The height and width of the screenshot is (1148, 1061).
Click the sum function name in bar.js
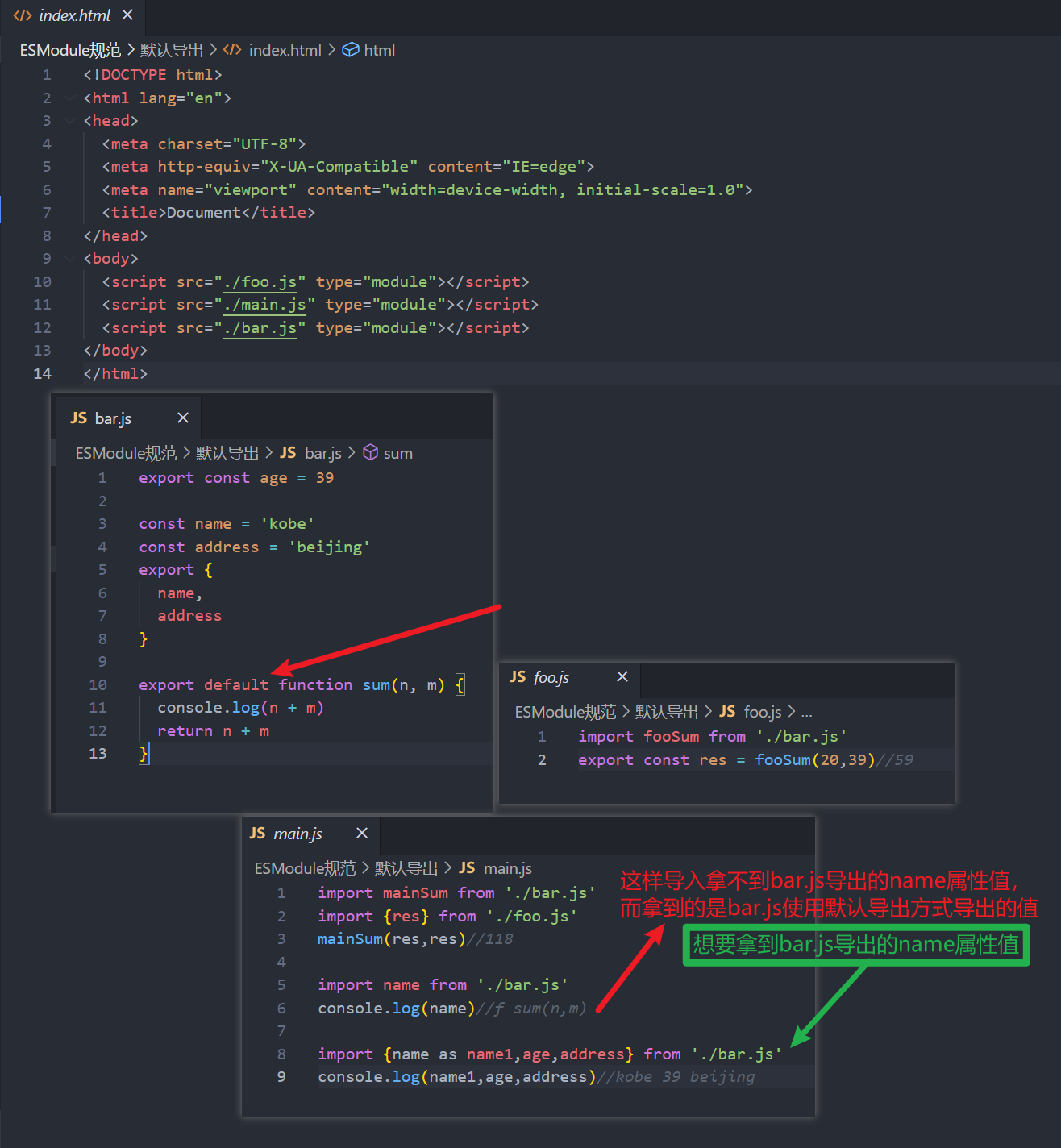click(377, 685)
